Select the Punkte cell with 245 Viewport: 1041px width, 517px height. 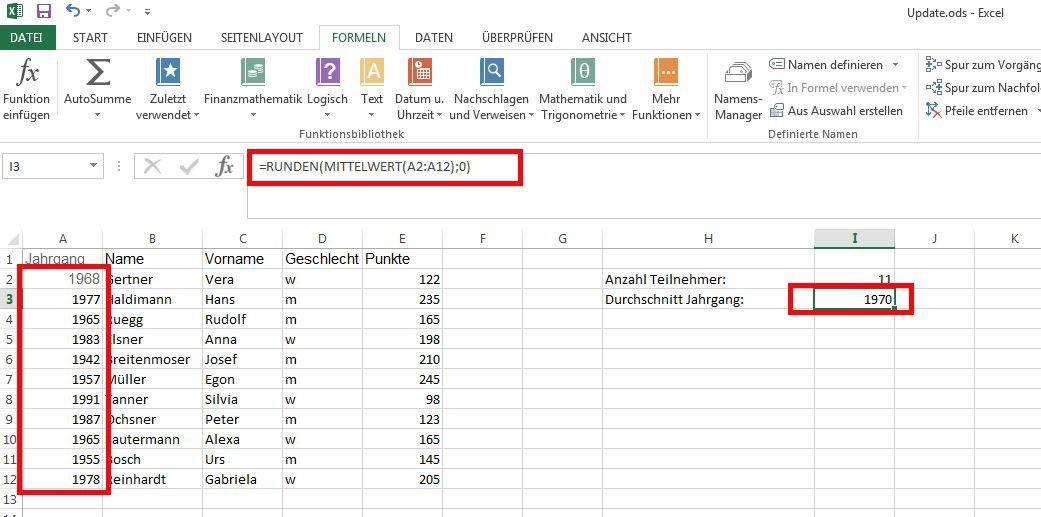click(402, 380)
